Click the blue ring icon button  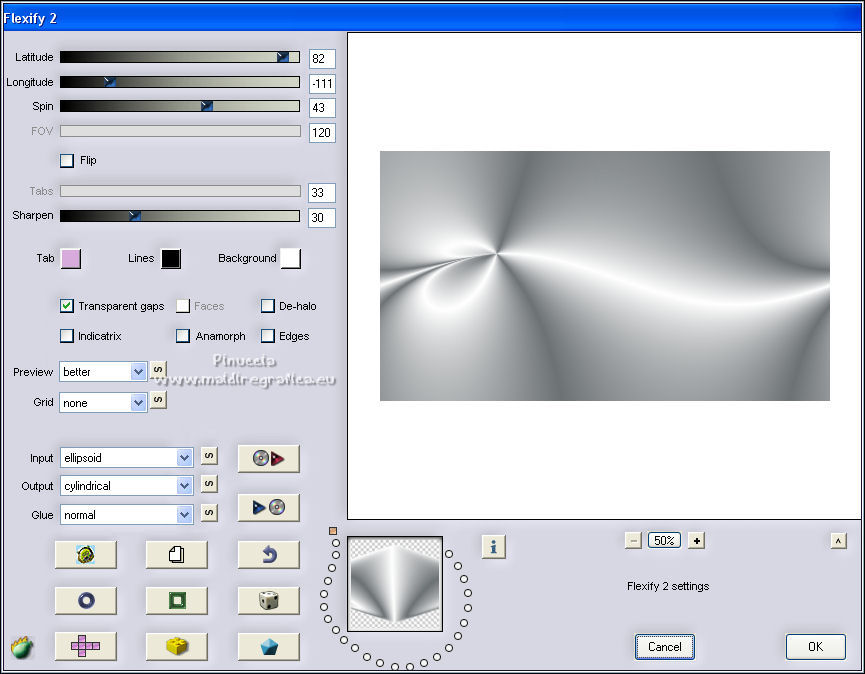pos(86,600)
